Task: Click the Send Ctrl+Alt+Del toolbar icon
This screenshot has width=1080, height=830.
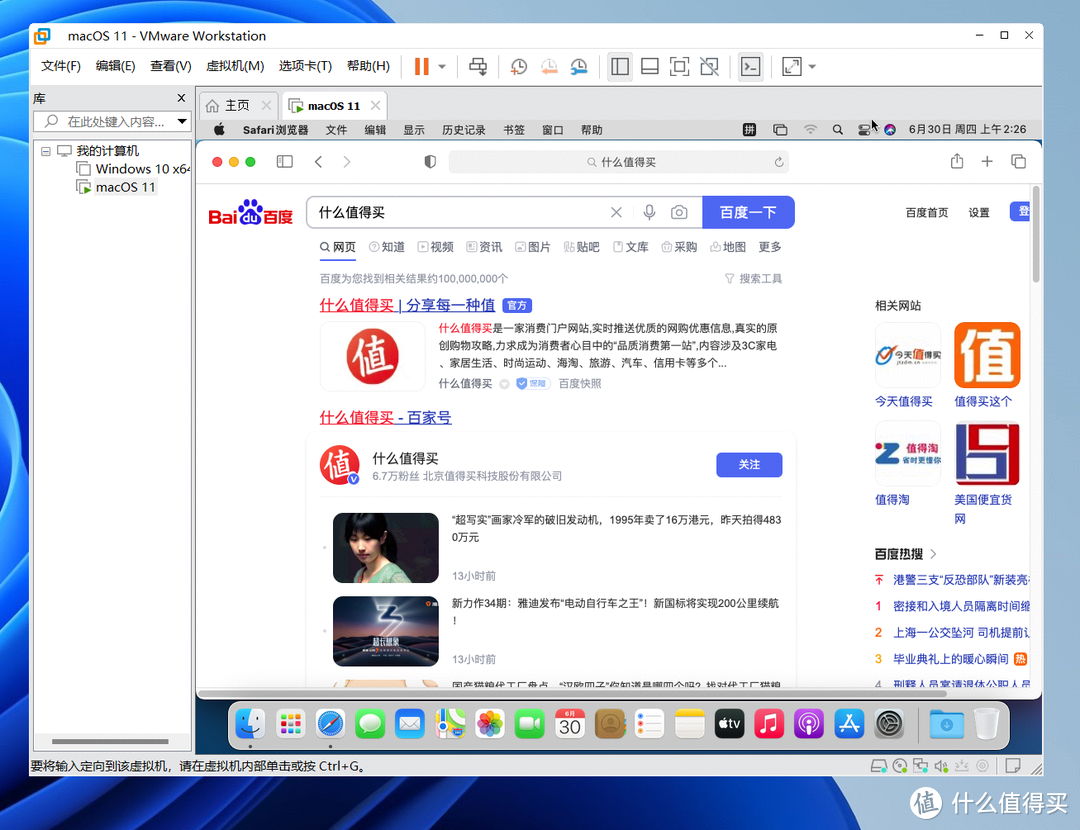Action: click(478, 66)
